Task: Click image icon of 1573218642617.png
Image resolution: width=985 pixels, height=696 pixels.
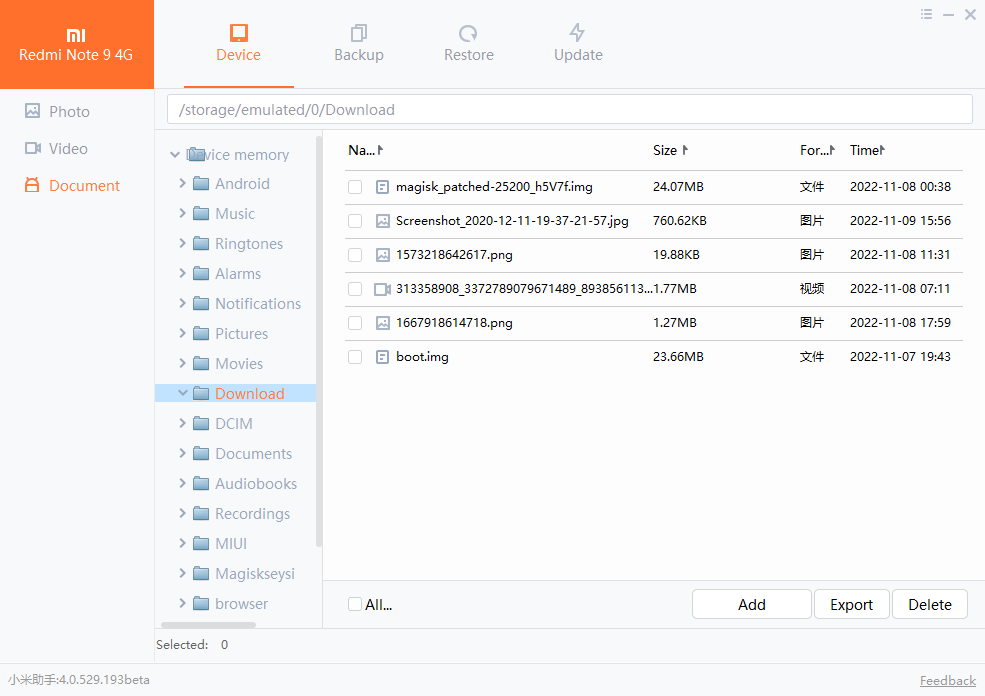Action: [382, 254]
